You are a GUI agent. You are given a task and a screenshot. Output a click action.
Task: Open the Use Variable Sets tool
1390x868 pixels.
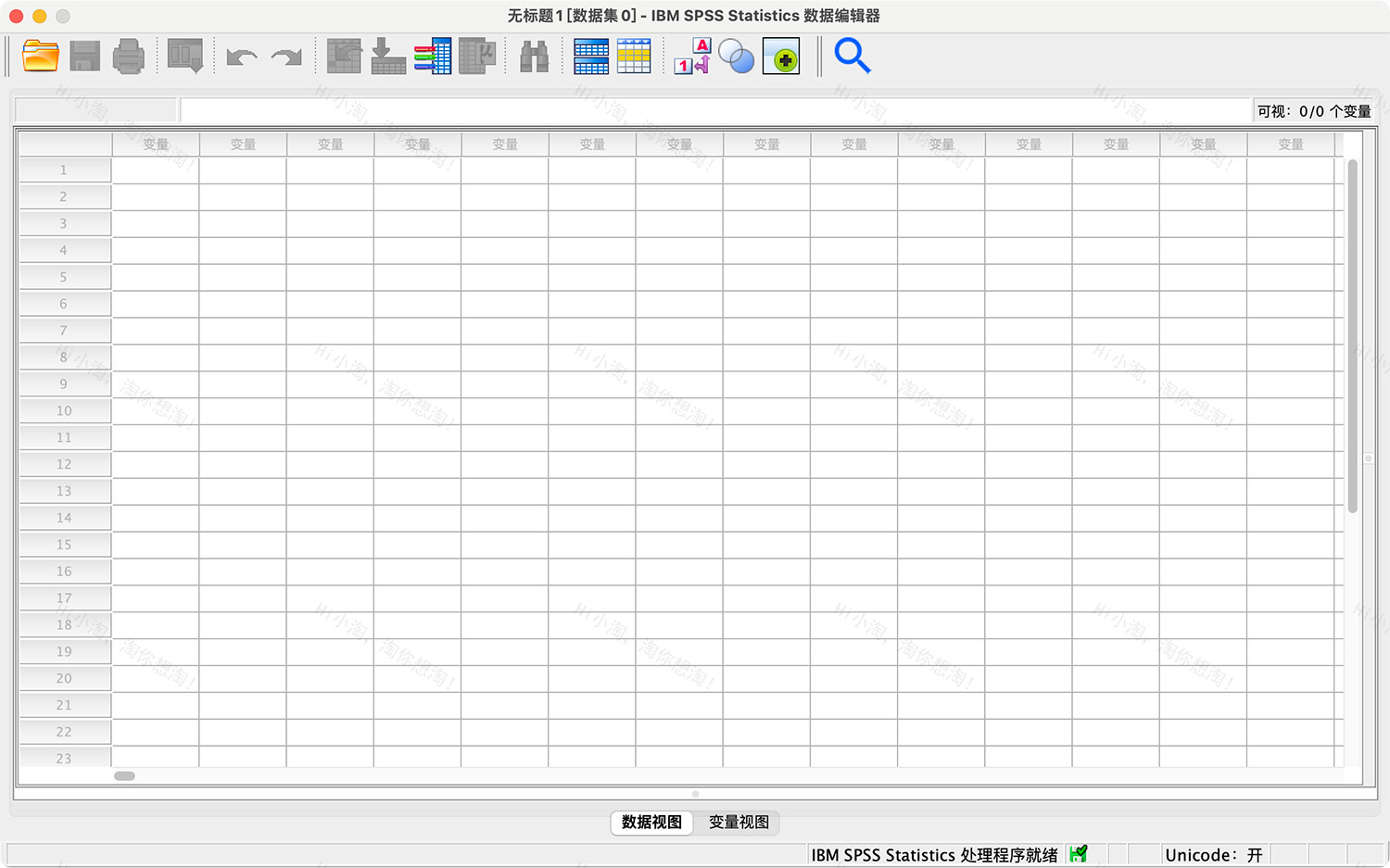pyautogui.click(x=737, y=56)
